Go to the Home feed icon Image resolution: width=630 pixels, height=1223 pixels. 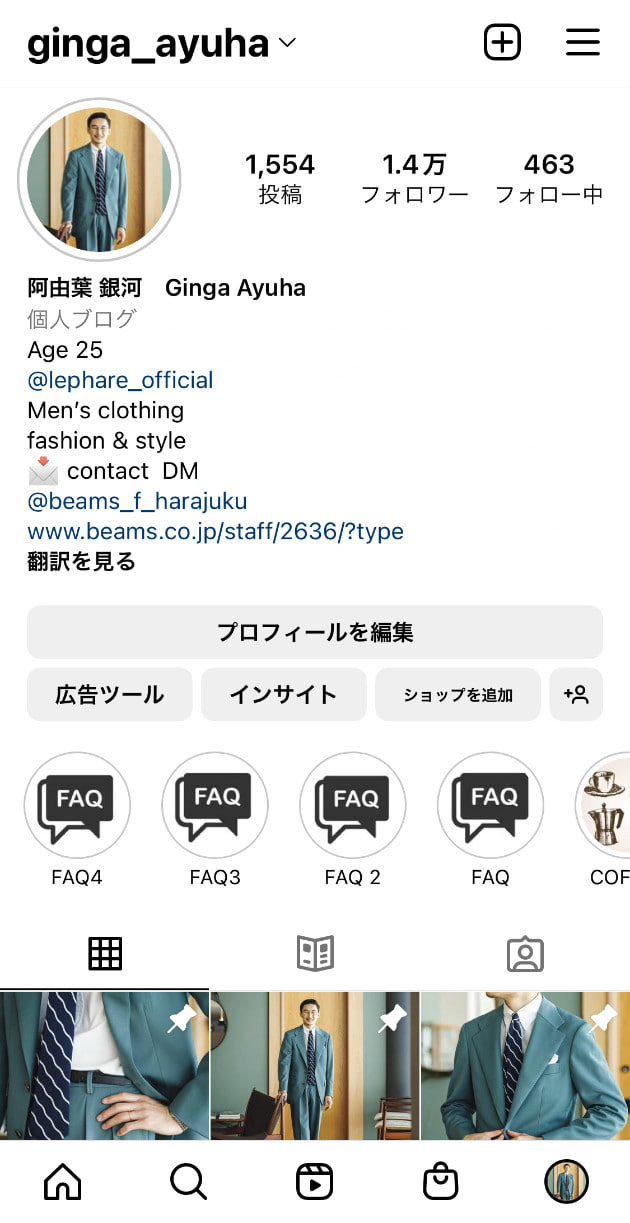click(63, 1182)
